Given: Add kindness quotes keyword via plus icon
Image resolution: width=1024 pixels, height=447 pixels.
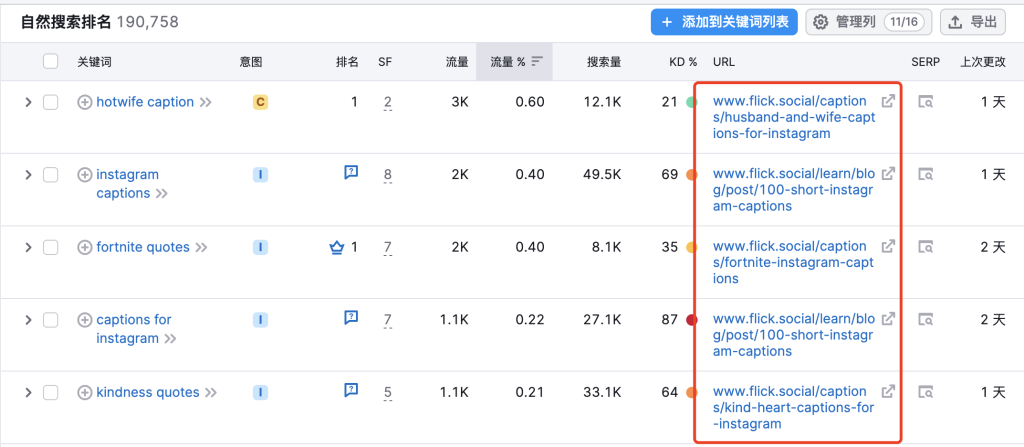Looking at the screenshot, I should click(x=85, y=392).
